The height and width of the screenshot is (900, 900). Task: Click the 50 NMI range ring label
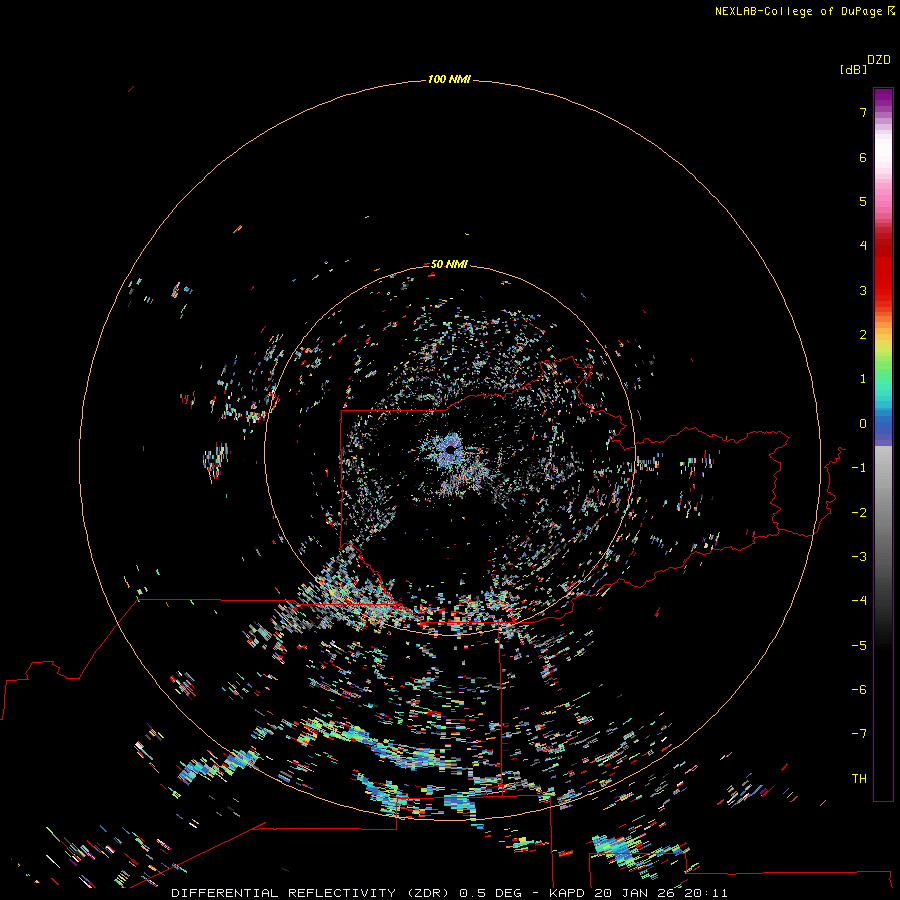pyautogui.click(x=449, y=264)
